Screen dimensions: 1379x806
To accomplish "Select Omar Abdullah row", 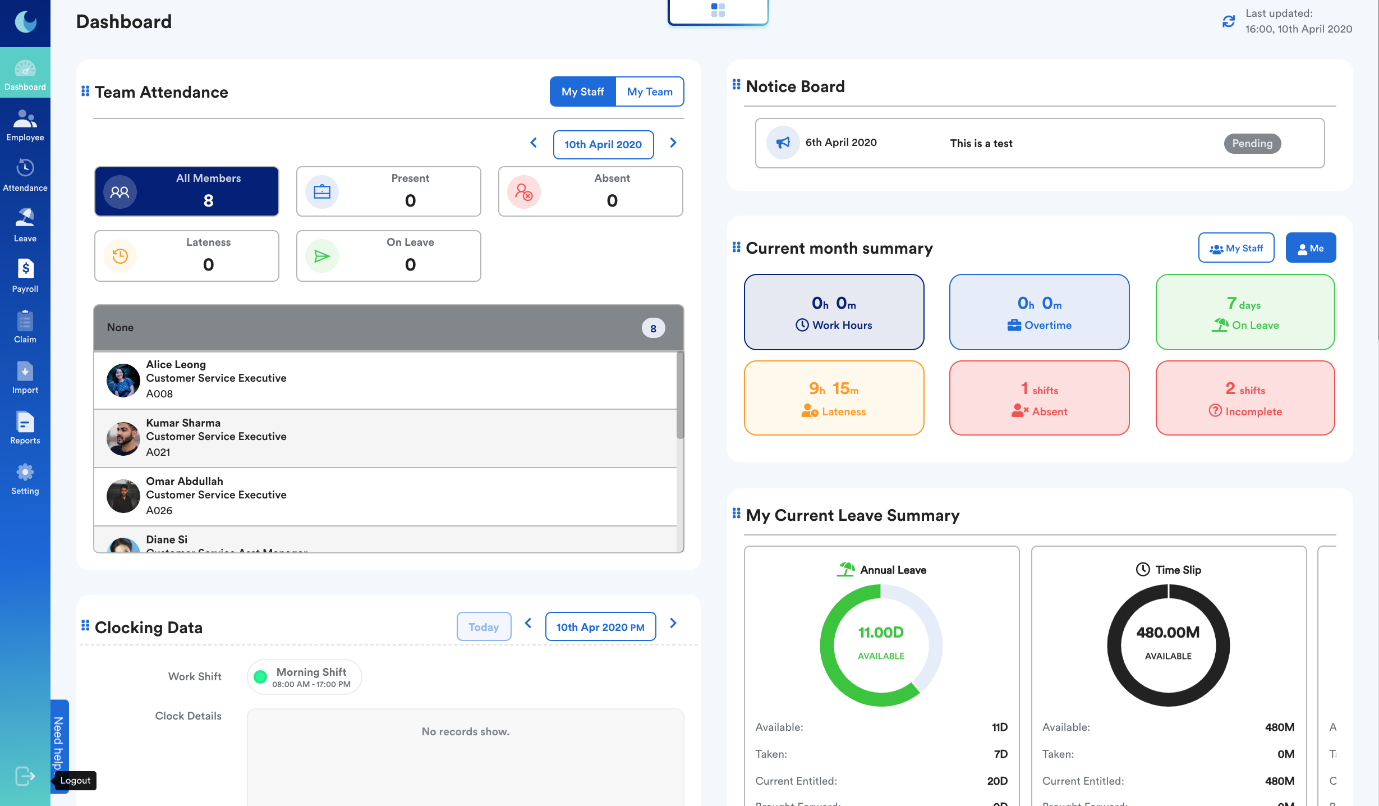I will point(385,496).
